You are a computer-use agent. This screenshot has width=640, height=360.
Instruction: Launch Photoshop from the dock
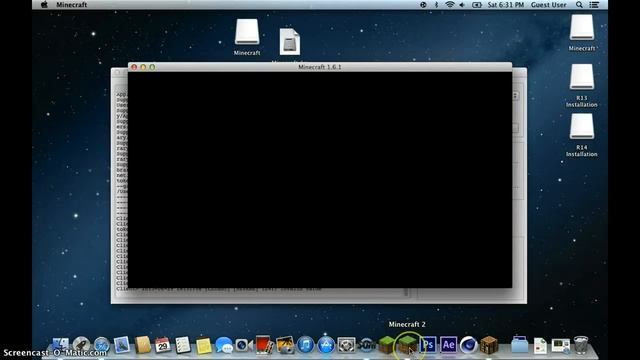tap(428, 345)
